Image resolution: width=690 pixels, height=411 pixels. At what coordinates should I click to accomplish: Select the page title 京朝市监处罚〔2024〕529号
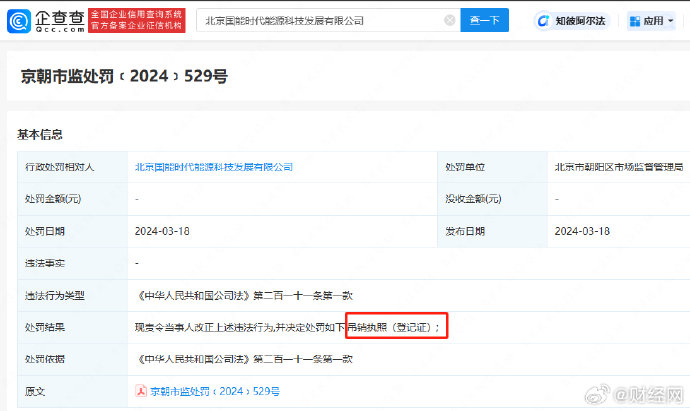point(124,76)
